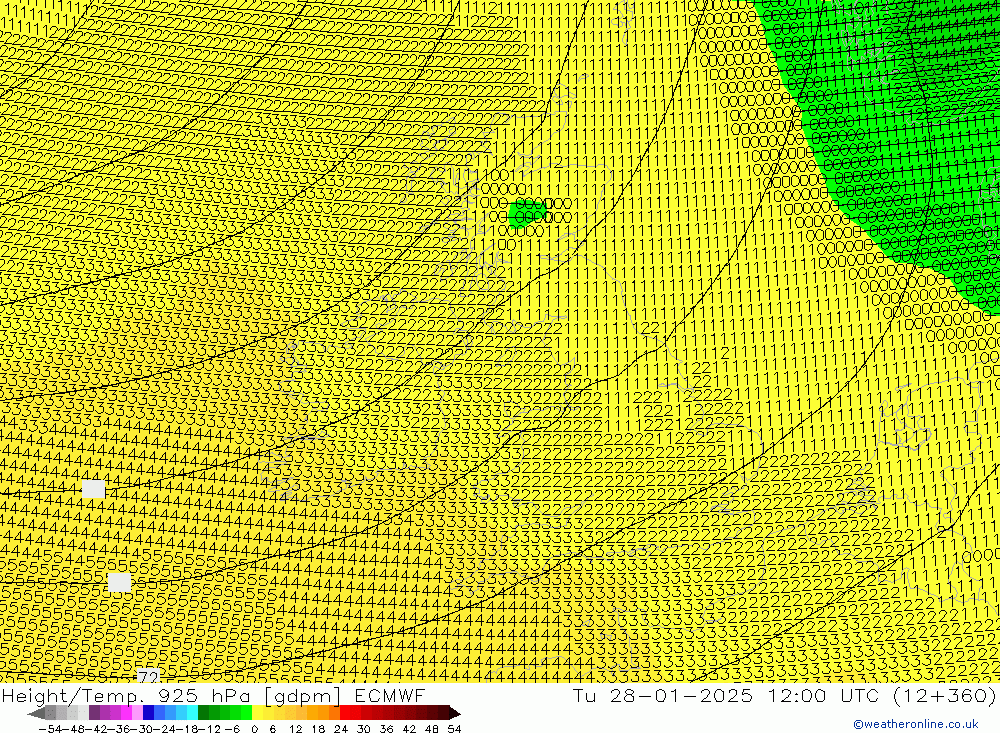Image resolution: width=1000 pixels, height=733 pixels.
Task: Open the weatheronline.co.uk copyright link
Action: click(916, 724)
